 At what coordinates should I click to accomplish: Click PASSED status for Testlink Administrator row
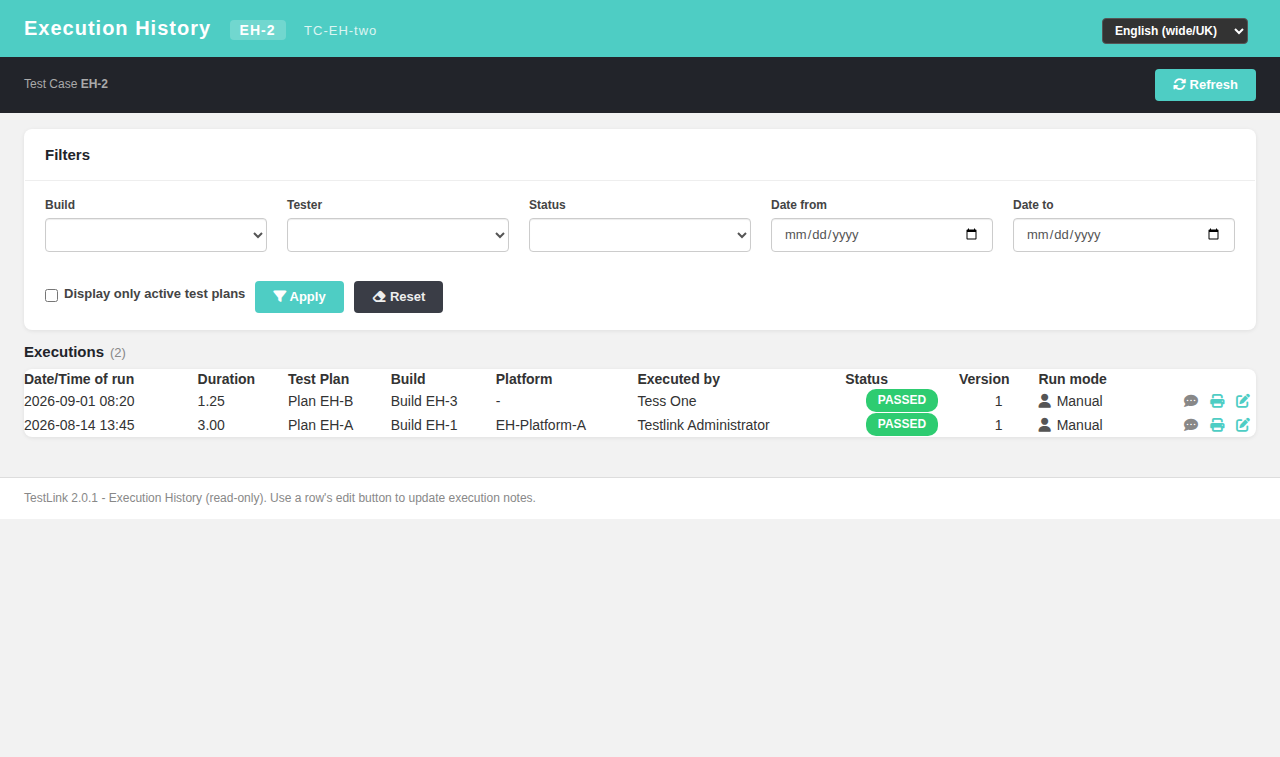point(902,424)
